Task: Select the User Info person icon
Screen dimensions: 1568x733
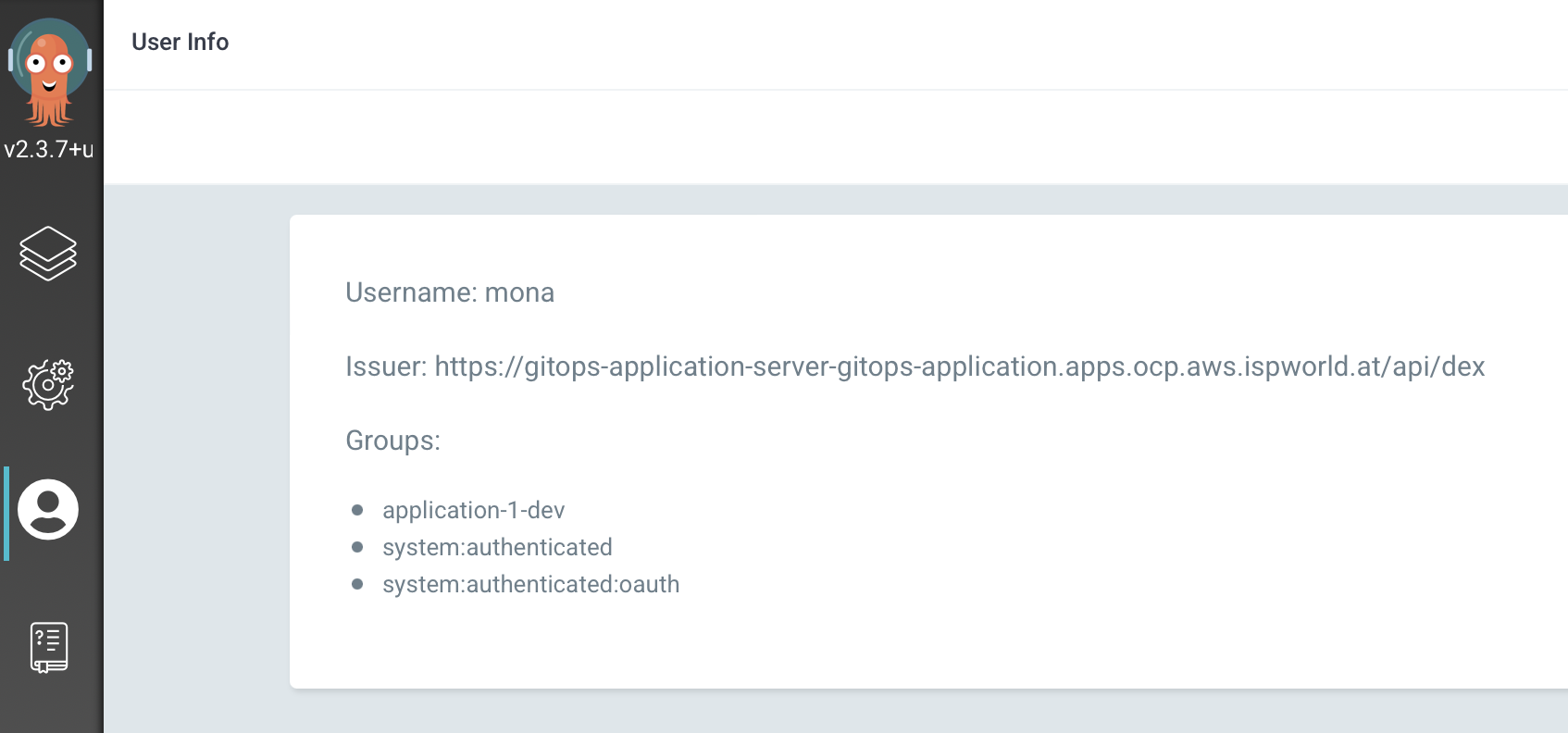Action: [48, 509]
